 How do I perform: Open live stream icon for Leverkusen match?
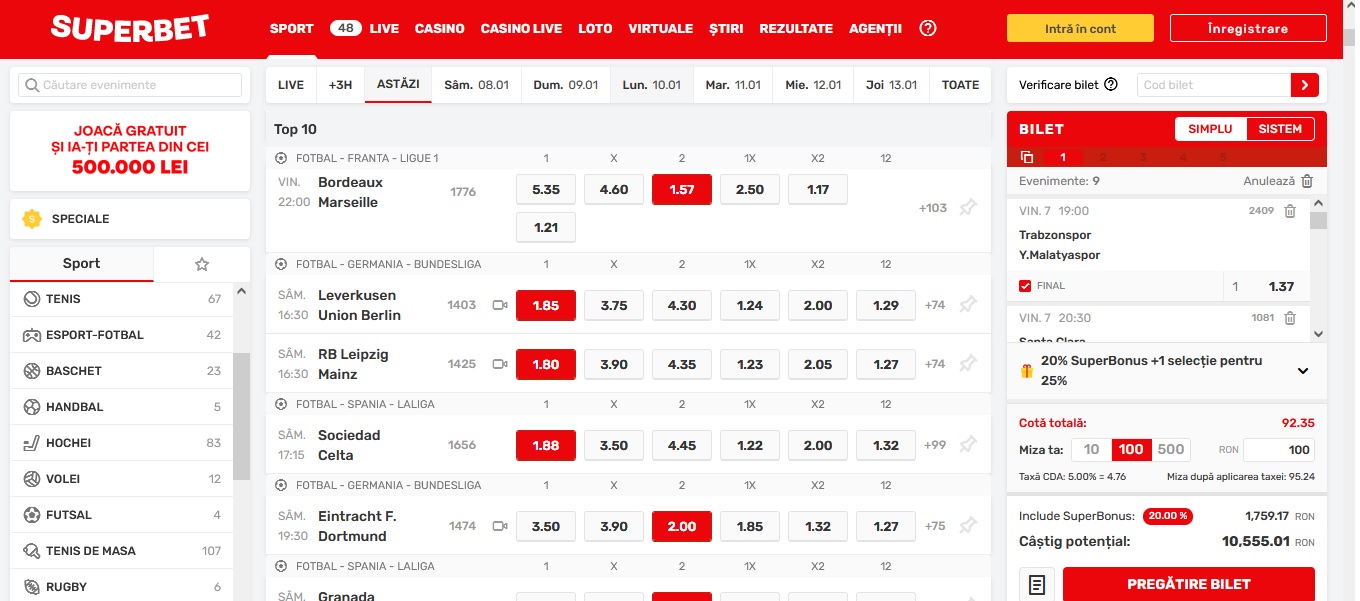(500, 305)
